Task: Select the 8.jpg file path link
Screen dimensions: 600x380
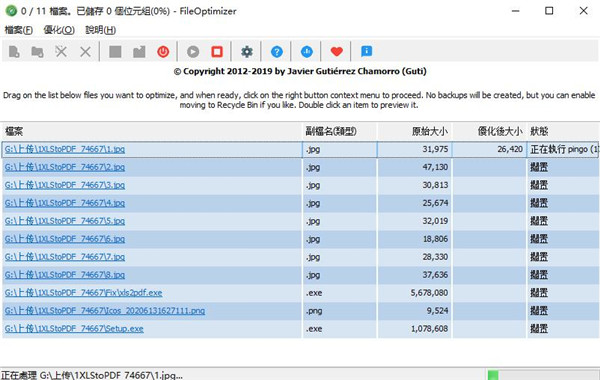Action: [x=65, y=275]
